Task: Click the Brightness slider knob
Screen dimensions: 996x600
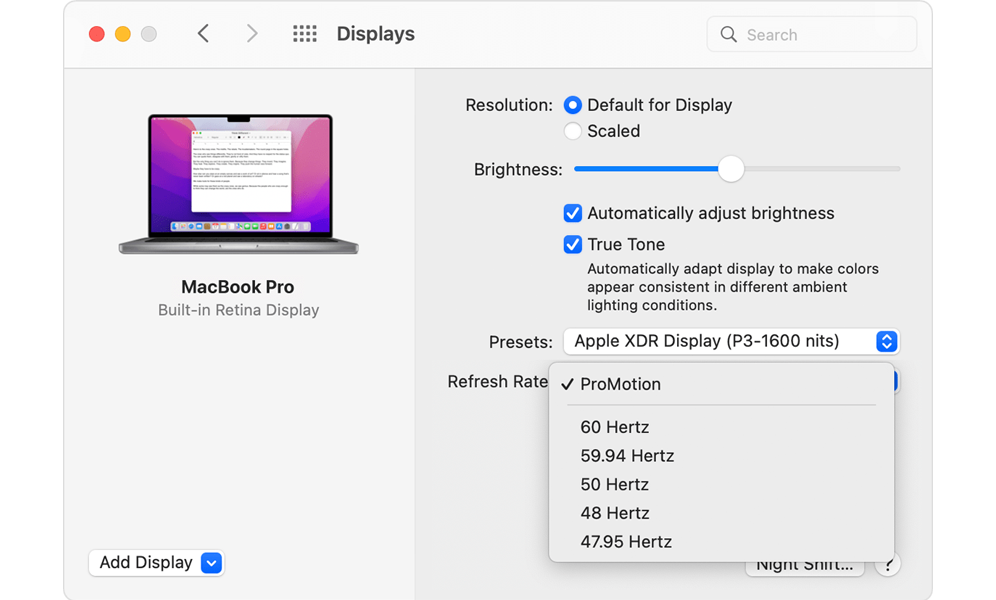Action: (731, 169)
